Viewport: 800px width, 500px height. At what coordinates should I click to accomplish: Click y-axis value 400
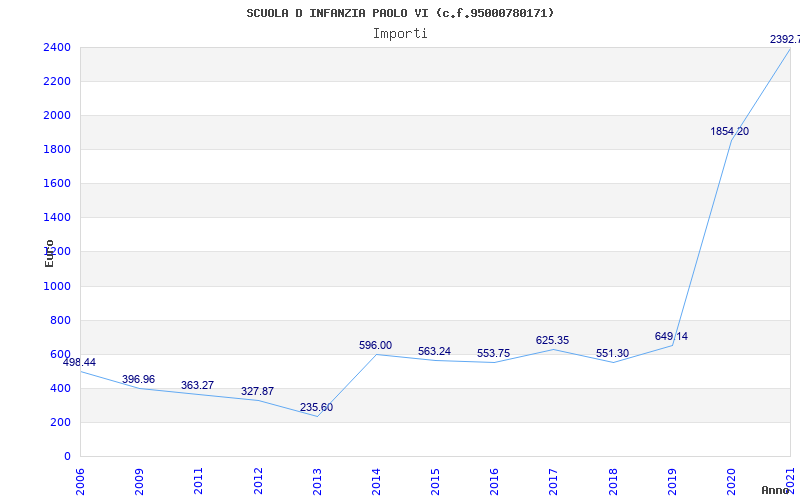click(60, 388)
